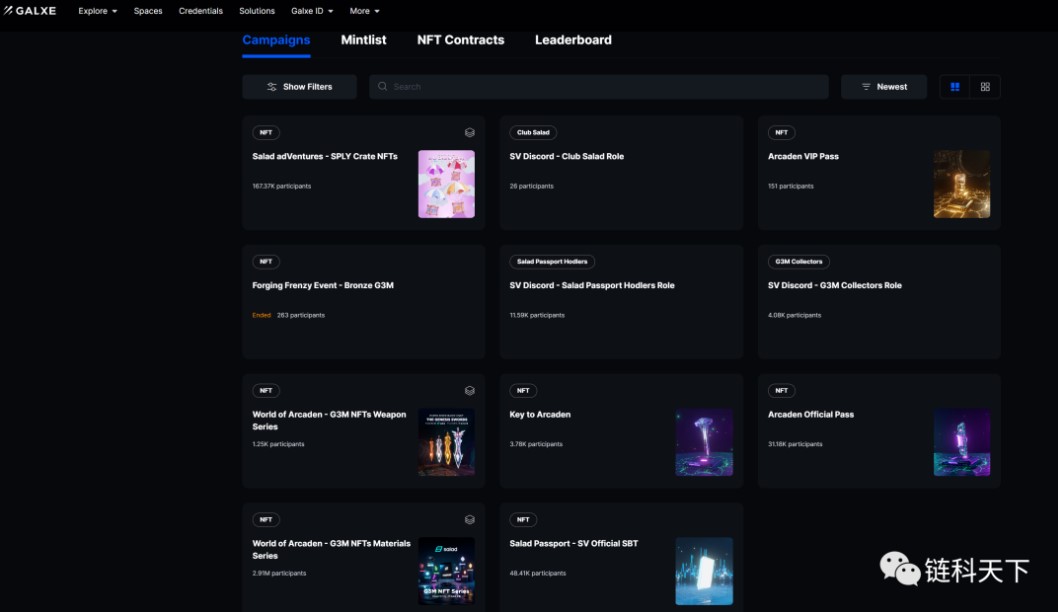Viewport: 1058px width, 612px height.
Task: Click the 4.08K participants text
Action: pyautogui.click(x=794, y=315)
